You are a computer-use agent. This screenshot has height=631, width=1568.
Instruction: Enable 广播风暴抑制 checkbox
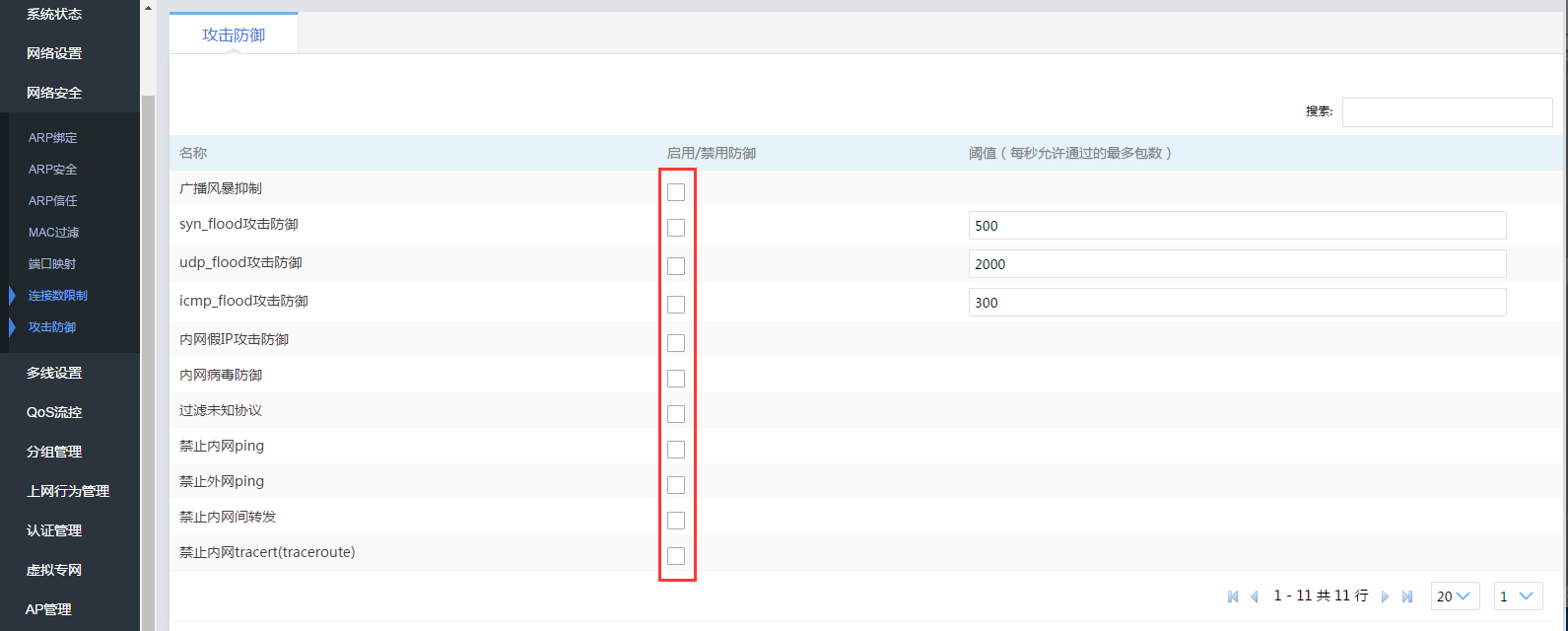[x=676, y=191]
